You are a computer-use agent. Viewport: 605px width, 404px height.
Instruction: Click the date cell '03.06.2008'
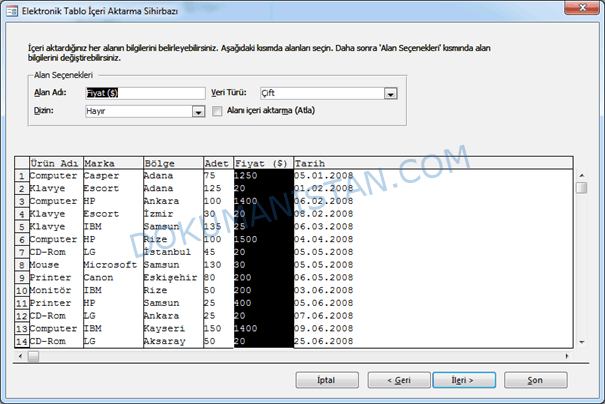(x=324, y=291)
